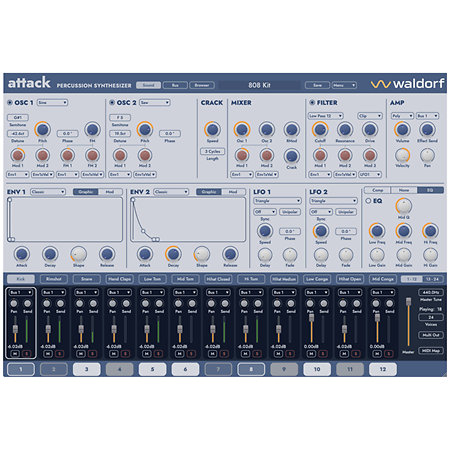Click the LFO 1 Speed knob

click(265, 231)
